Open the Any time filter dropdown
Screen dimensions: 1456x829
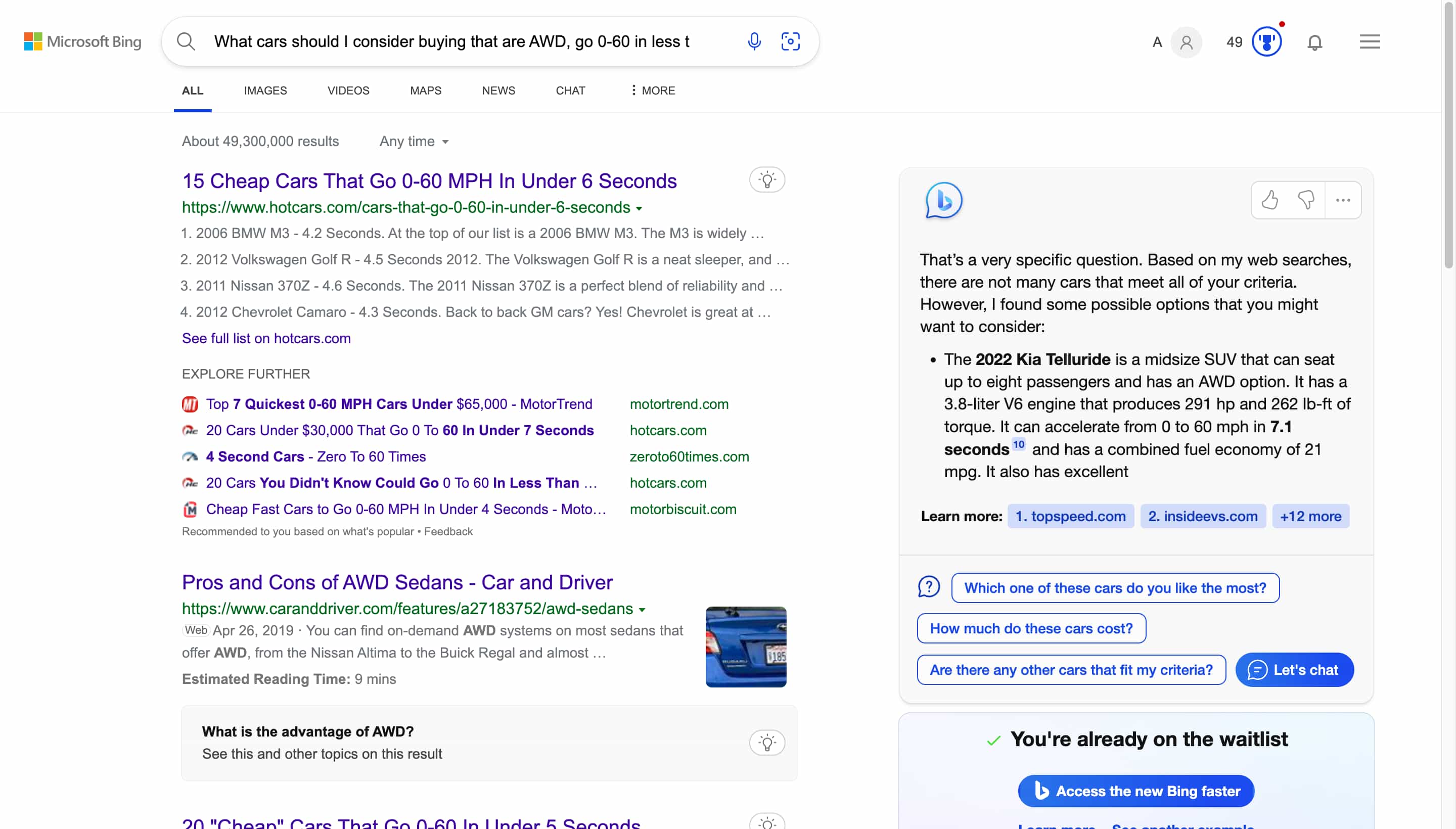click(414, 141)
